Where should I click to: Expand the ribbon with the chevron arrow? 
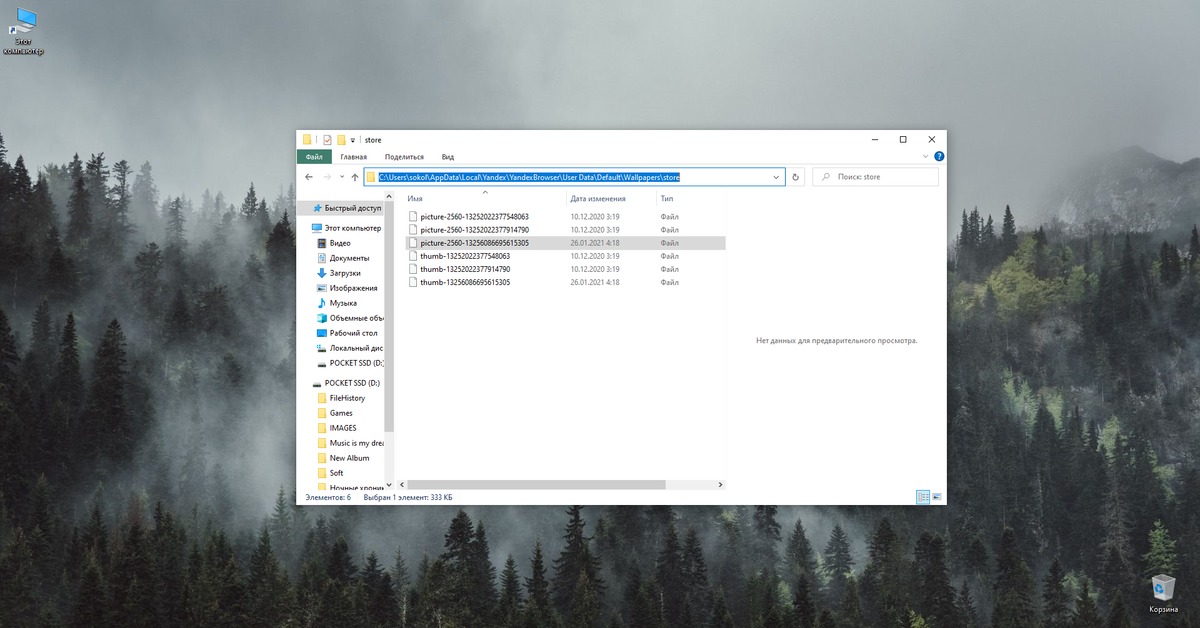click(x=925, y=157)
